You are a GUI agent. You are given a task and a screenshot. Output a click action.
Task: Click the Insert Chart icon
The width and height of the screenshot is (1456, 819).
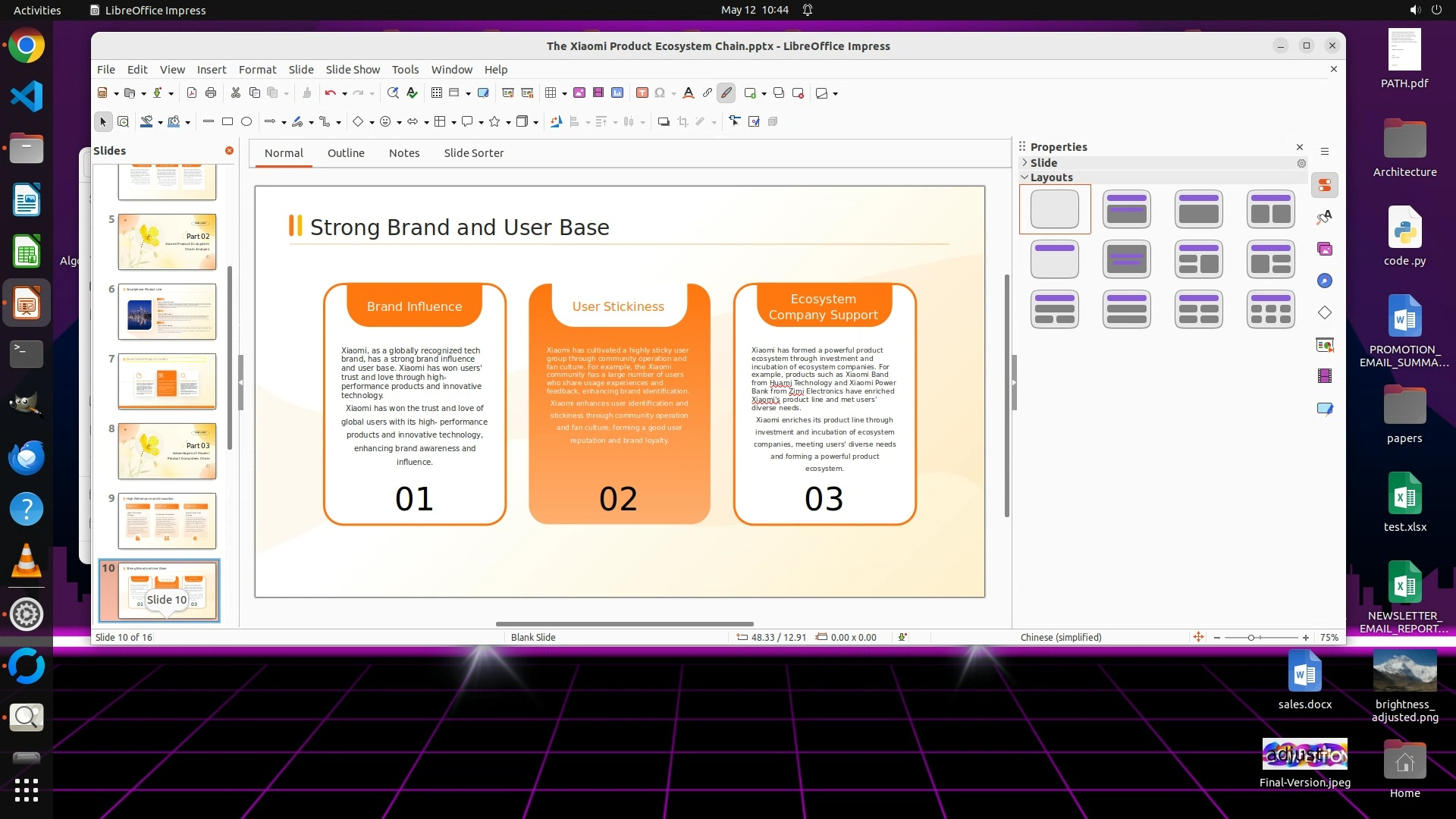617,93
